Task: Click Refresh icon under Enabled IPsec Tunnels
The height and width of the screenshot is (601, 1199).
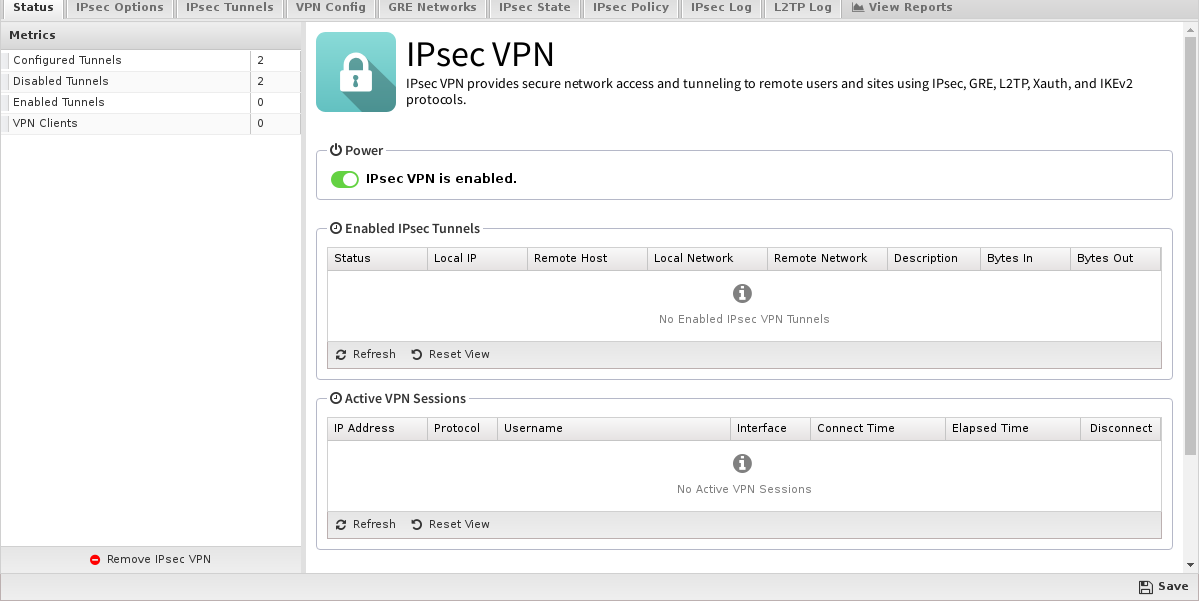Action: [341, 355]
